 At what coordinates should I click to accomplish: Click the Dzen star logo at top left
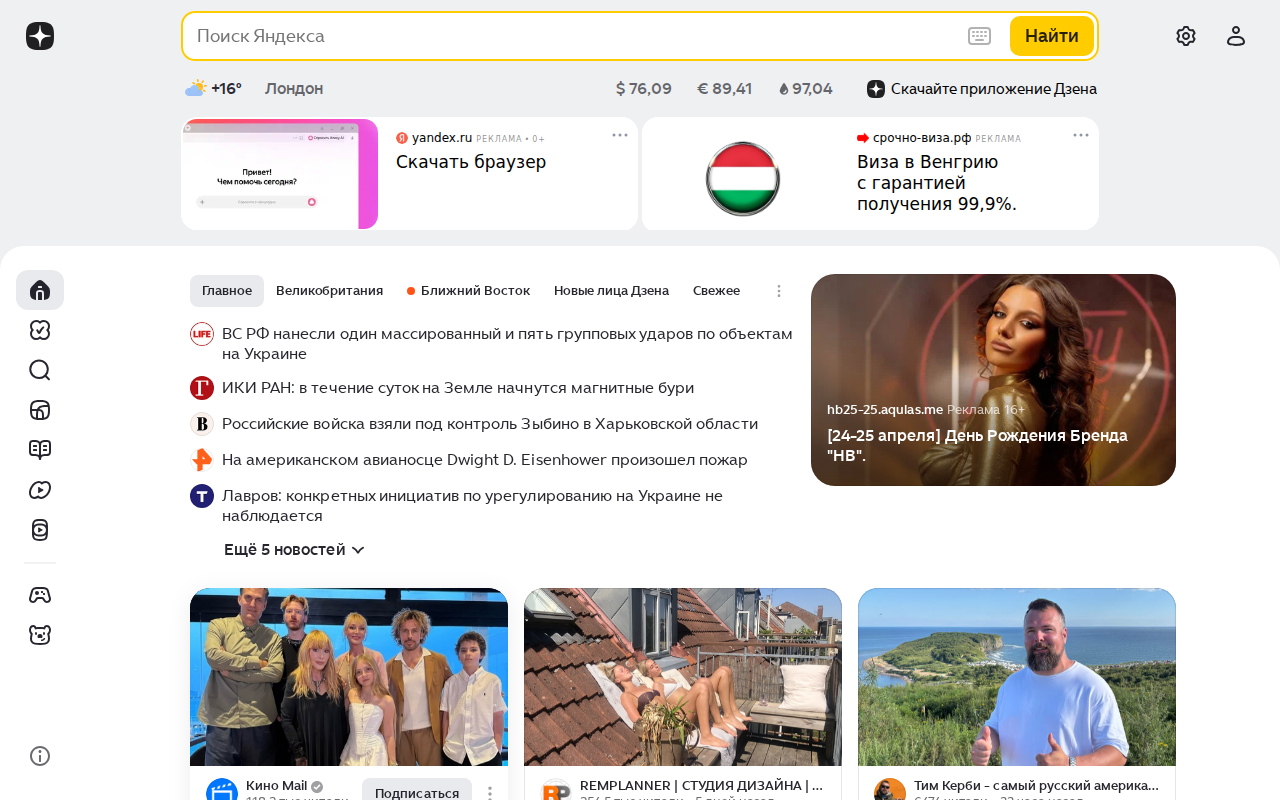click(x=40, y=36)
